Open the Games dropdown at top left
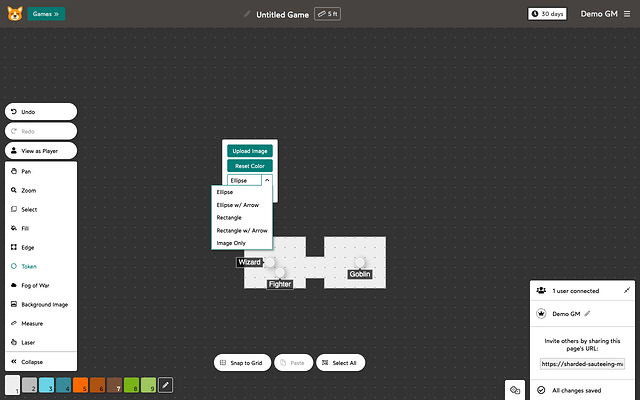 tap(47, 14)
